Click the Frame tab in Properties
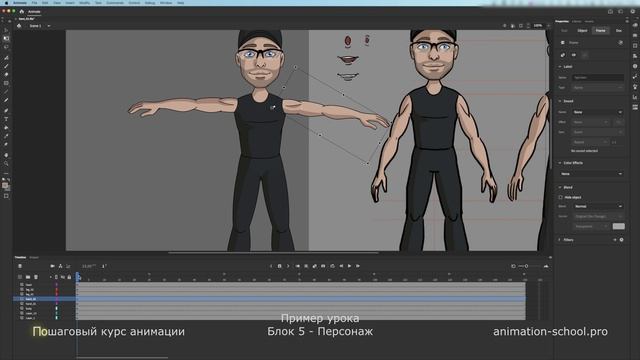Image resolution: width=640 pixels, height=360 pixels. pos(600,31)
